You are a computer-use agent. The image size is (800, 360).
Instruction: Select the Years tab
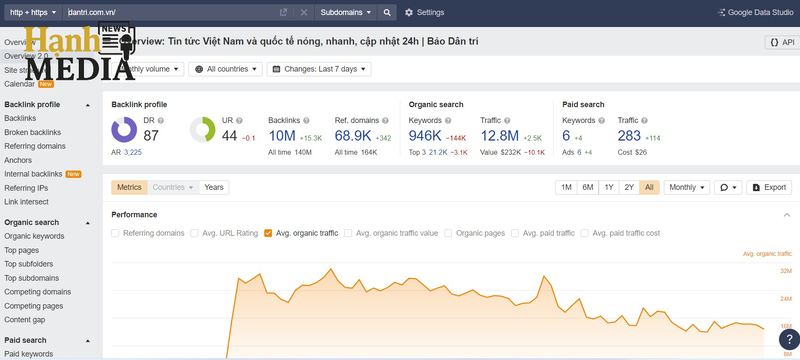point(214,188)
